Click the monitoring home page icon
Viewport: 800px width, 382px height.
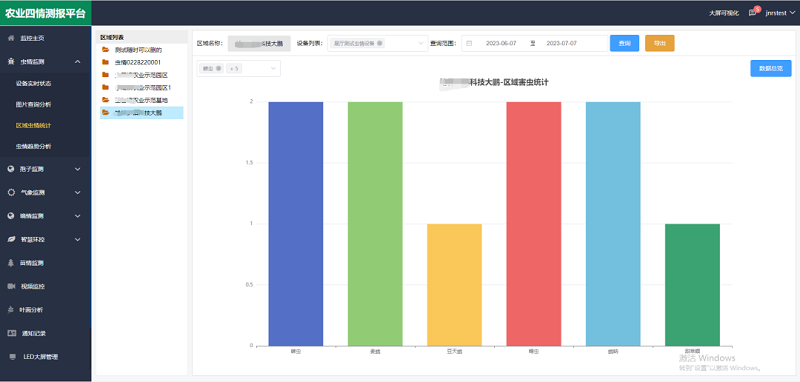(11, 38)
